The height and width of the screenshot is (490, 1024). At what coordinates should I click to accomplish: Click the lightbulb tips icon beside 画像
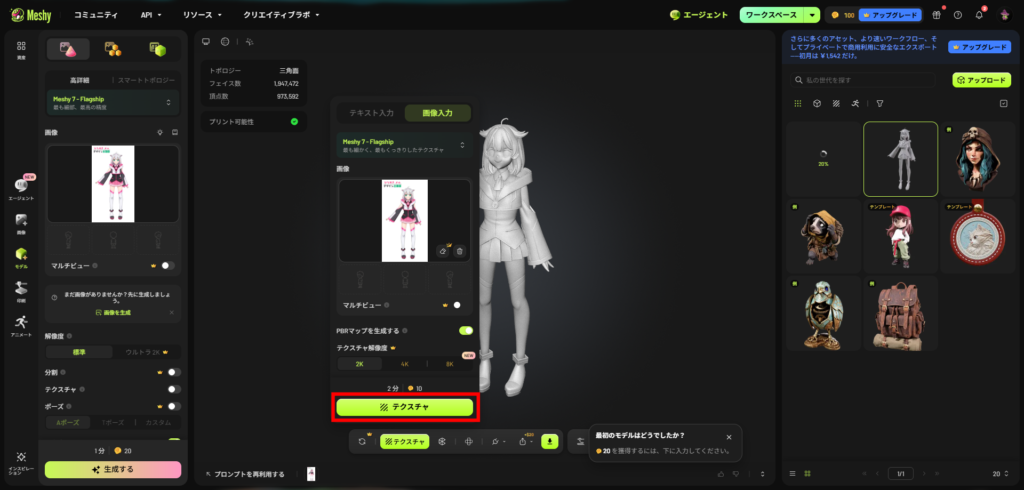pyautogui.click(x=160, y=132)
